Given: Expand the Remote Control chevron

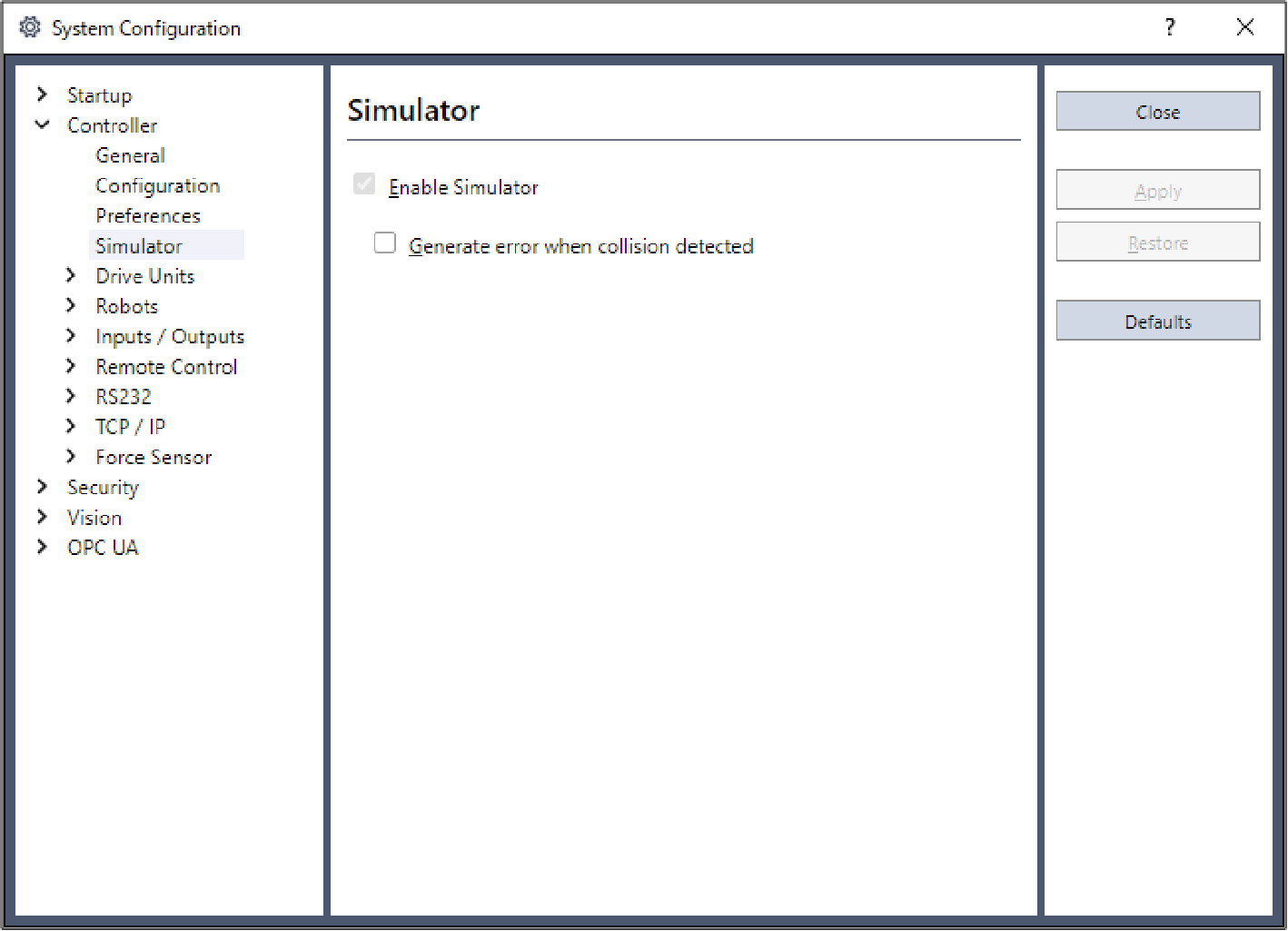Looking at the screenshot, I should pyautogui.click(x=71, y=366).
